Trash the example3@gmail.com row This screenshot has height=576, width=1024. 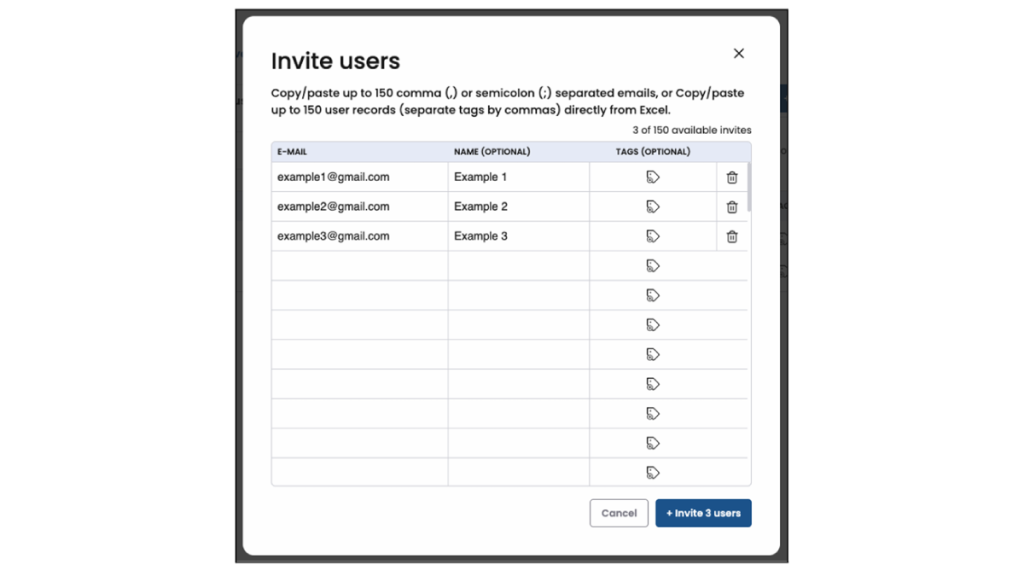point(732,237)
